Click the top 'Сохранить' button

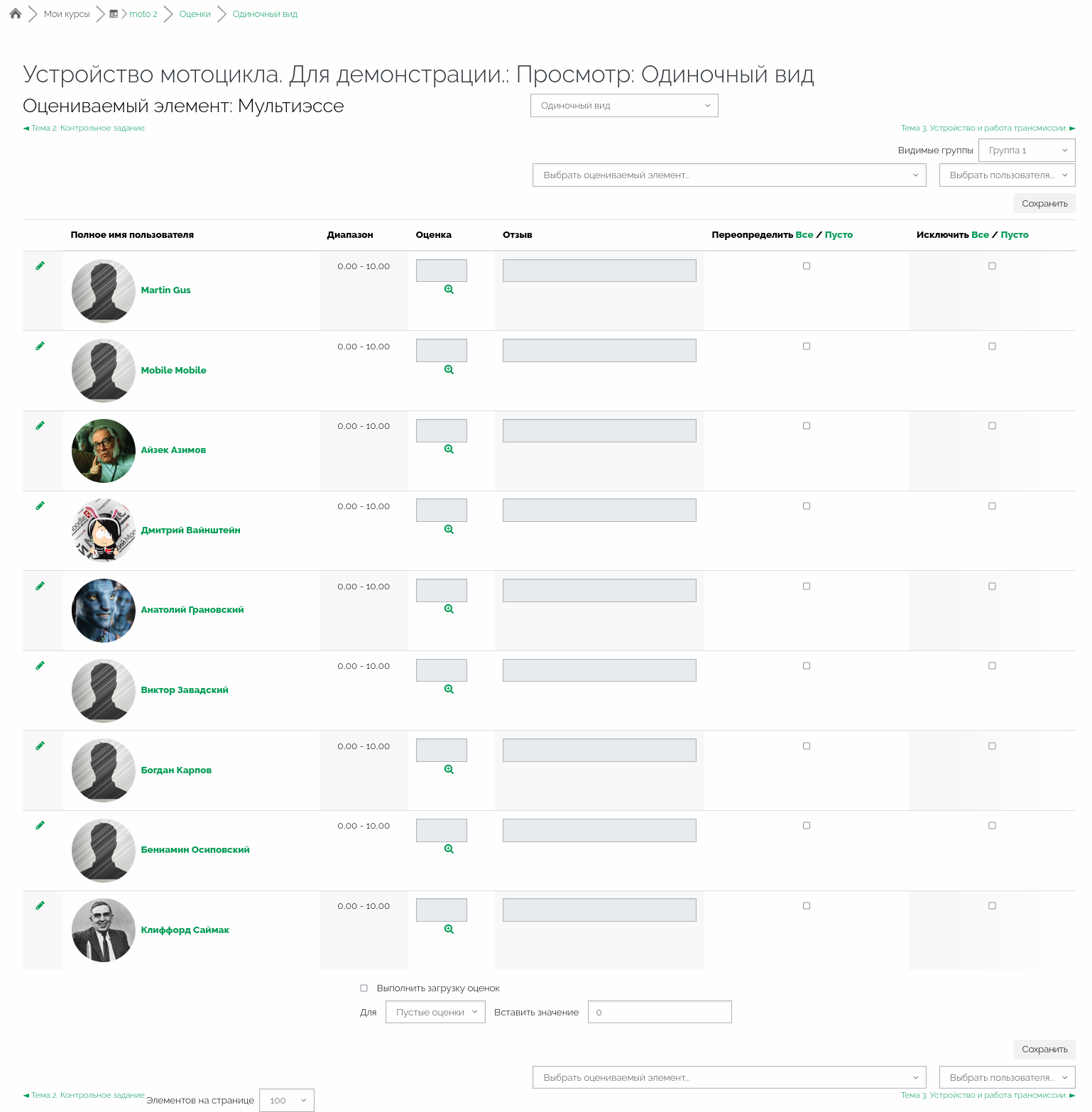(1044, 204)
